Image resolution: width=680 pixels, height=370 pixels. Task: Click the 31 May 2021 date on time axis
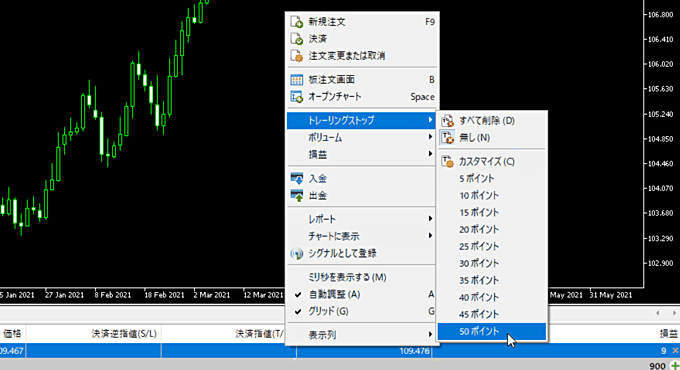pos(611,295)
